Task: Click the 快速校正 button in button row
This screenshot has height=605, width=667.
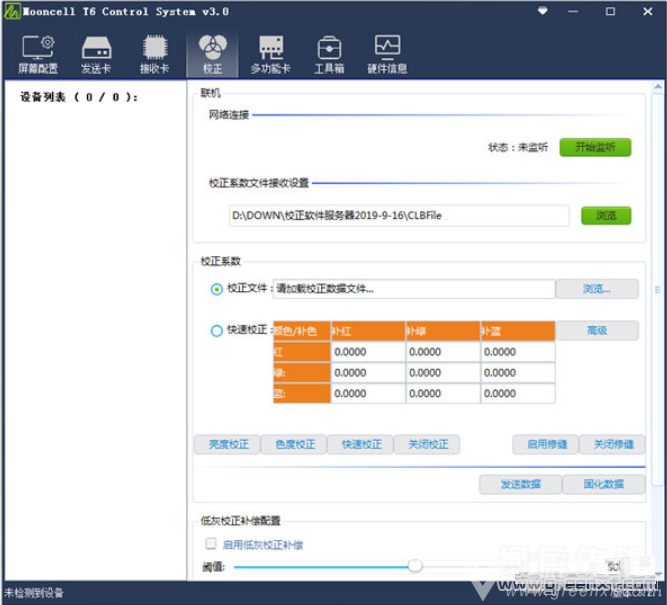Action: pos(361,445)
